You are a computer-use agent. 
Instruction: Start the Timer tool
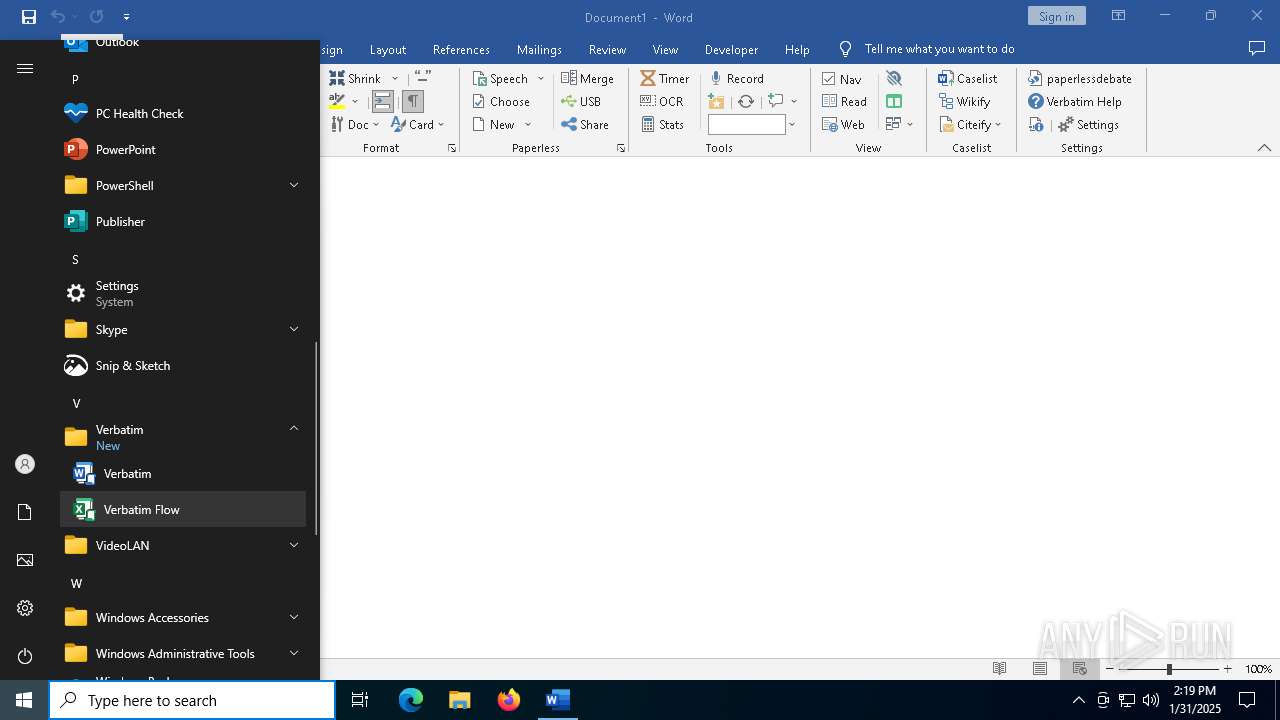(665, 78)
